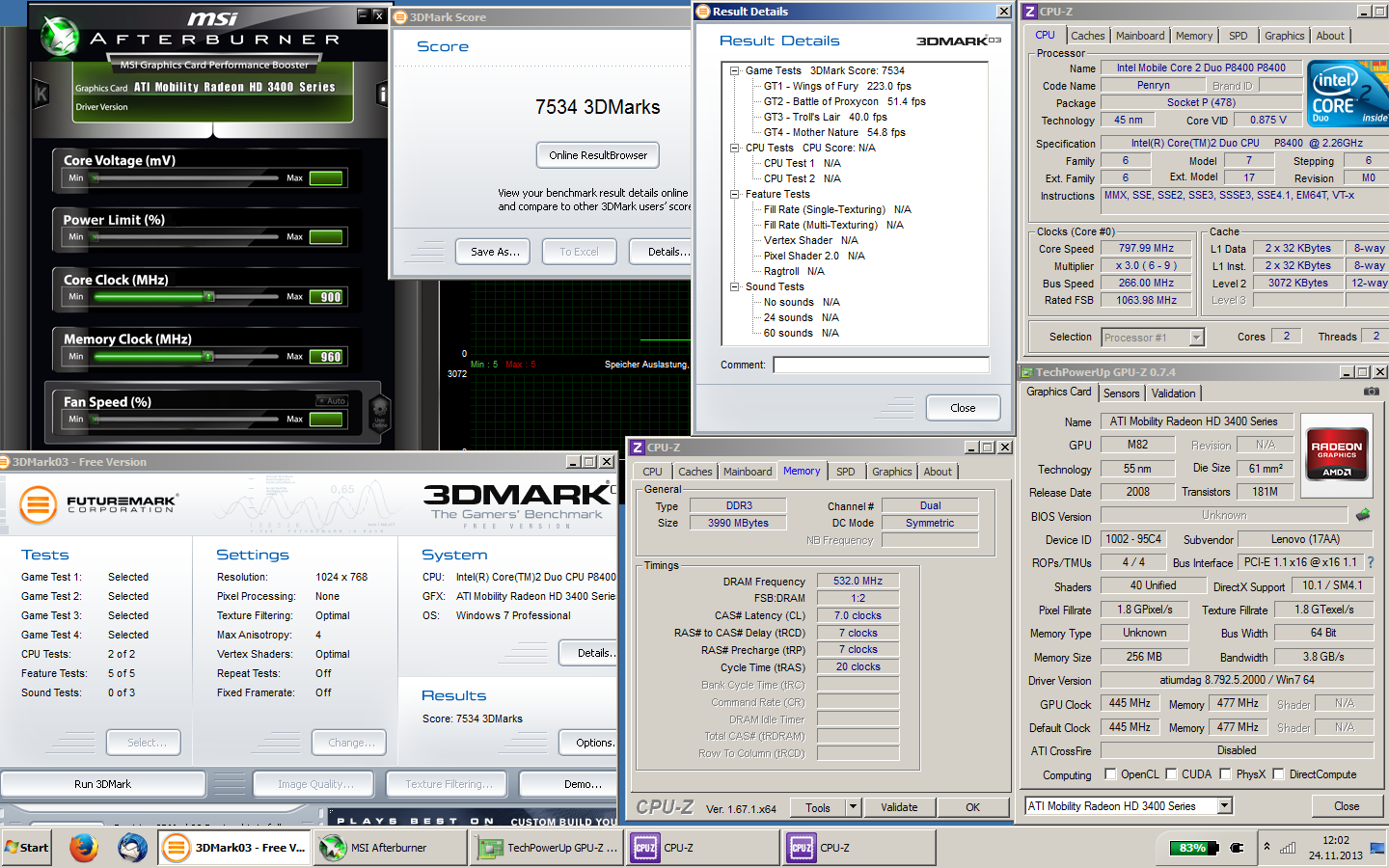
Task: Click Validate in CPU-Z memory window
Action: [899, 807]
